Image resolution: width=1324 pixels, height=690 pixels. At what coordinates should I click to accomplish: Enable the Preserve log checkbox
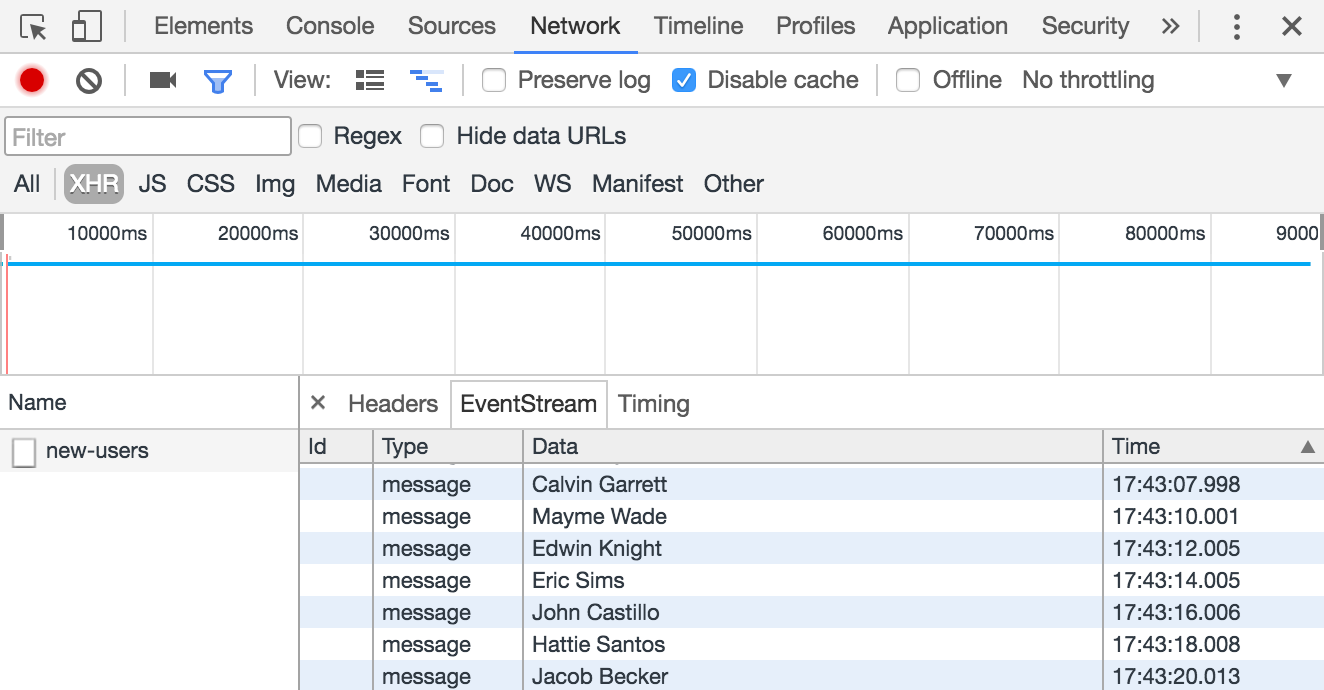pyautogui.click(x=494, y=81)
